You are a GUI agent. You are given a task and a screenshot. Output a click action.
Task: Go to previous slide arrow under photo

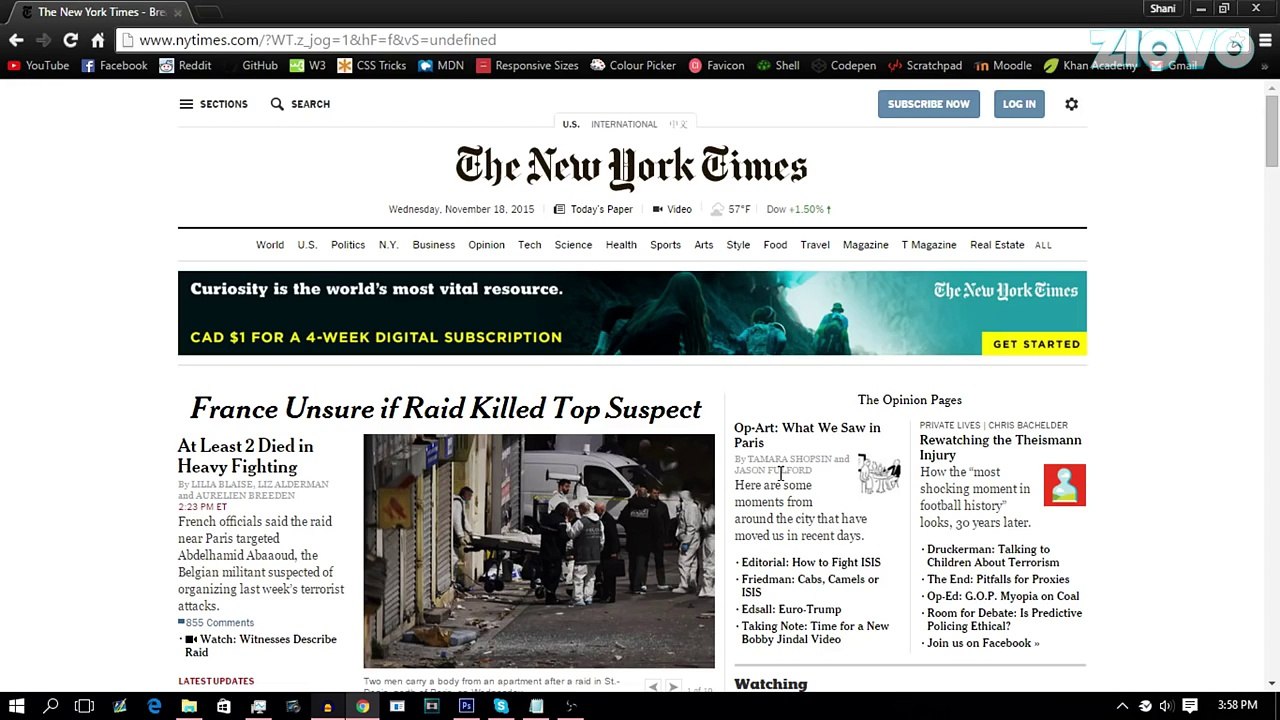tap(653, 687)
